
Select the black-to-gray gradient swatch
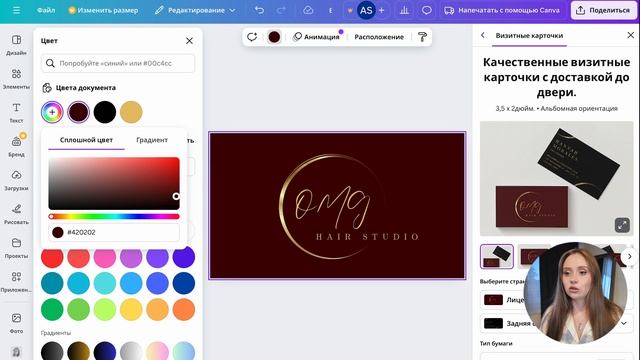tap(52, 351)
